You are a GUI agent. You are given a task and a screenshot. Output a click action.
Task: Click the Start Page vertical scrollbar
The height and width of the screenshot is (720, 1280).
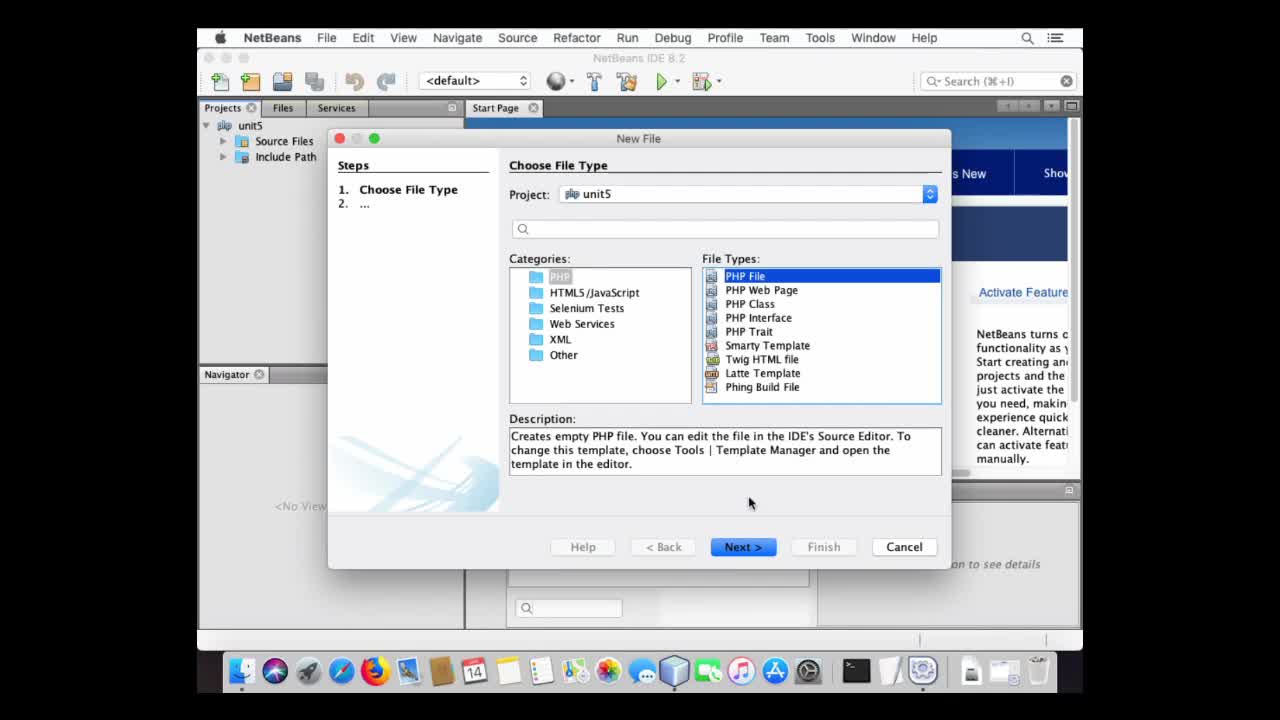coord(1074,260)
